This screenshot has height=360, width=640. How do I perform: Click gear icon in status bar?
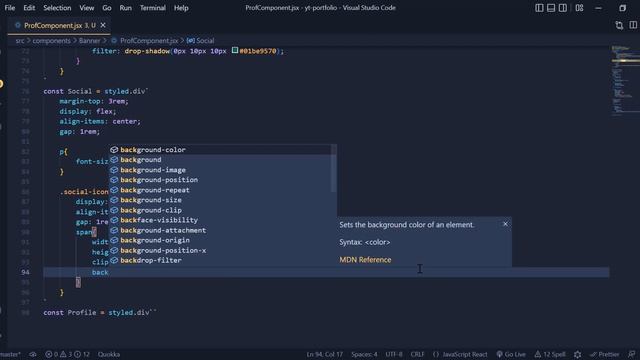point(577,354)
